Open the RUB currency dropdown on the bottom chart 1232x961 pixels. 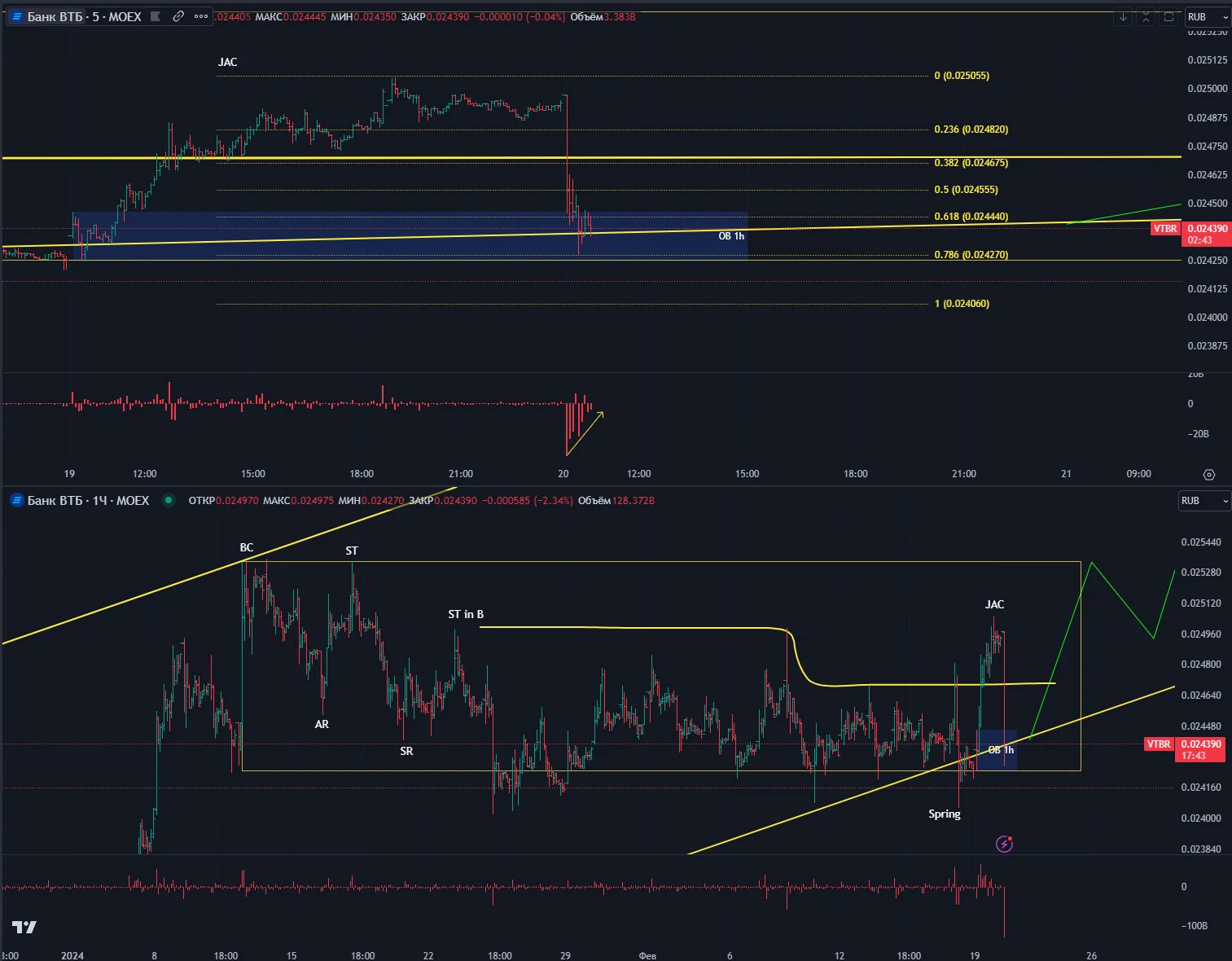tap(1204, 501)
